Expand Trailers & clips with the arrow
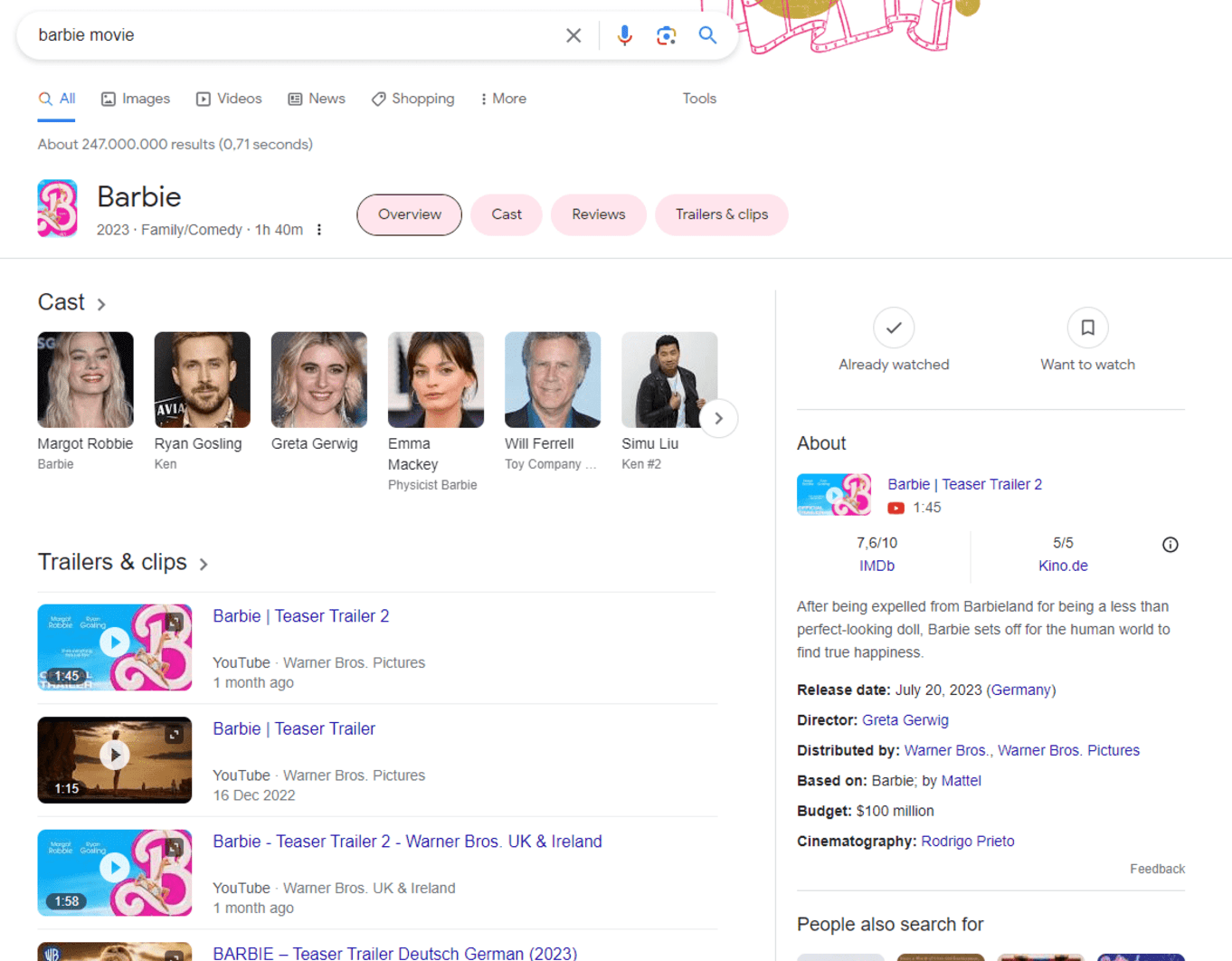 (204, 563)
